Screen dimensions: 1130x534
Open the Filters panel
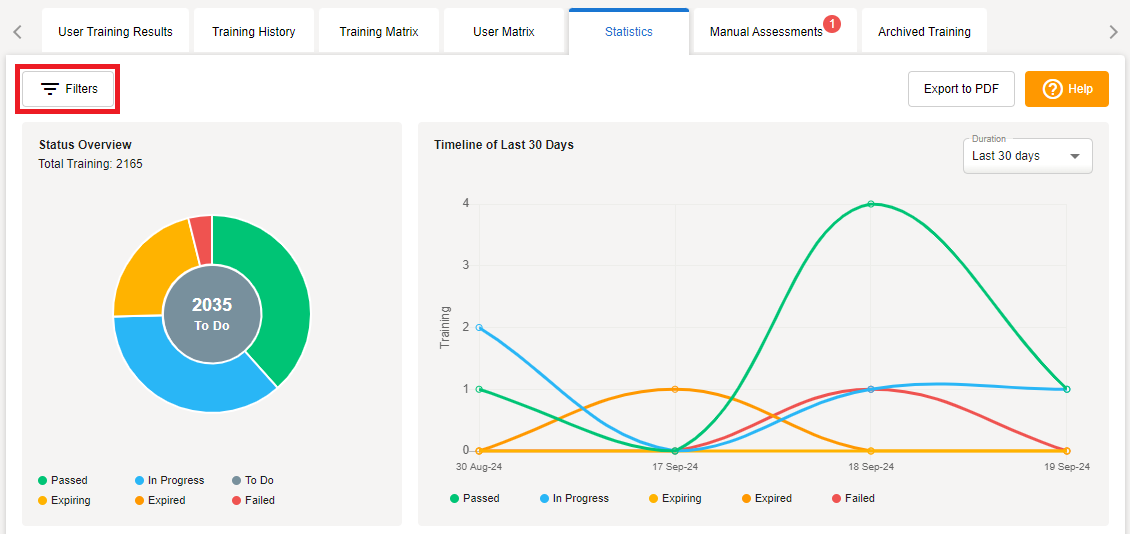pyautogui.click(x=69, y=89)
